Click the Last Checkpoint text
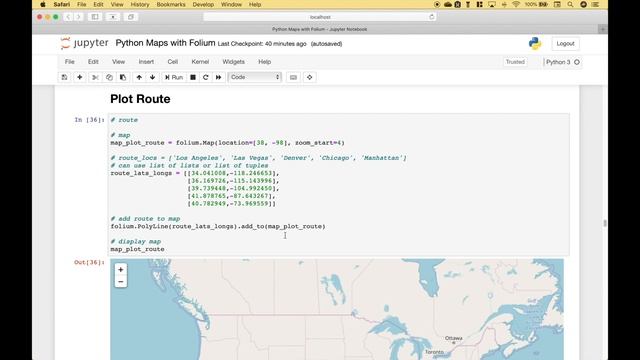This screenshot has width=640, height=360. [262, 44]
